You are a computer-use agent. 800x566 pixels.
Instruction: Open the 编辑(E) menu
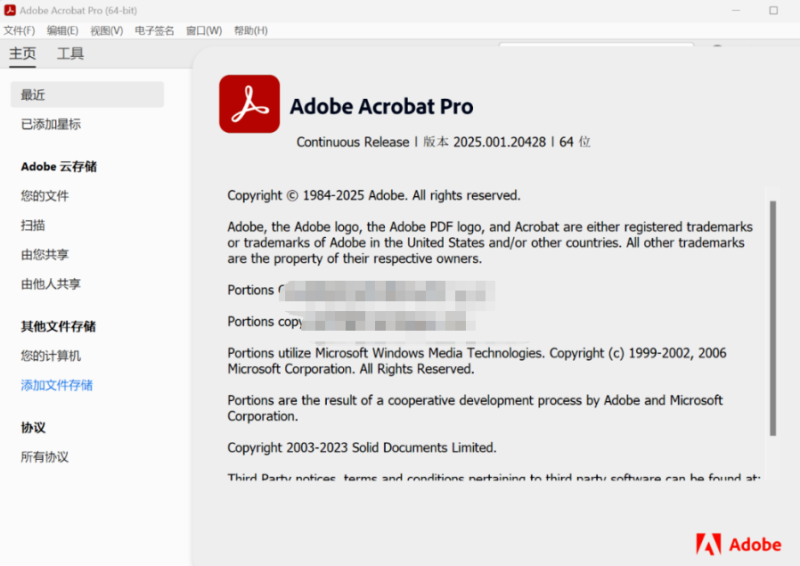coord(63,31)
